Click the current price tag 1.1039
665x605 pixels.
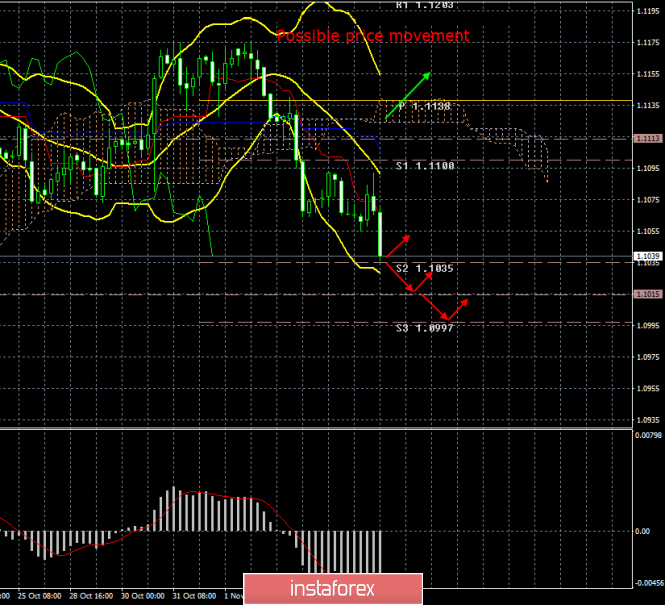648,256
